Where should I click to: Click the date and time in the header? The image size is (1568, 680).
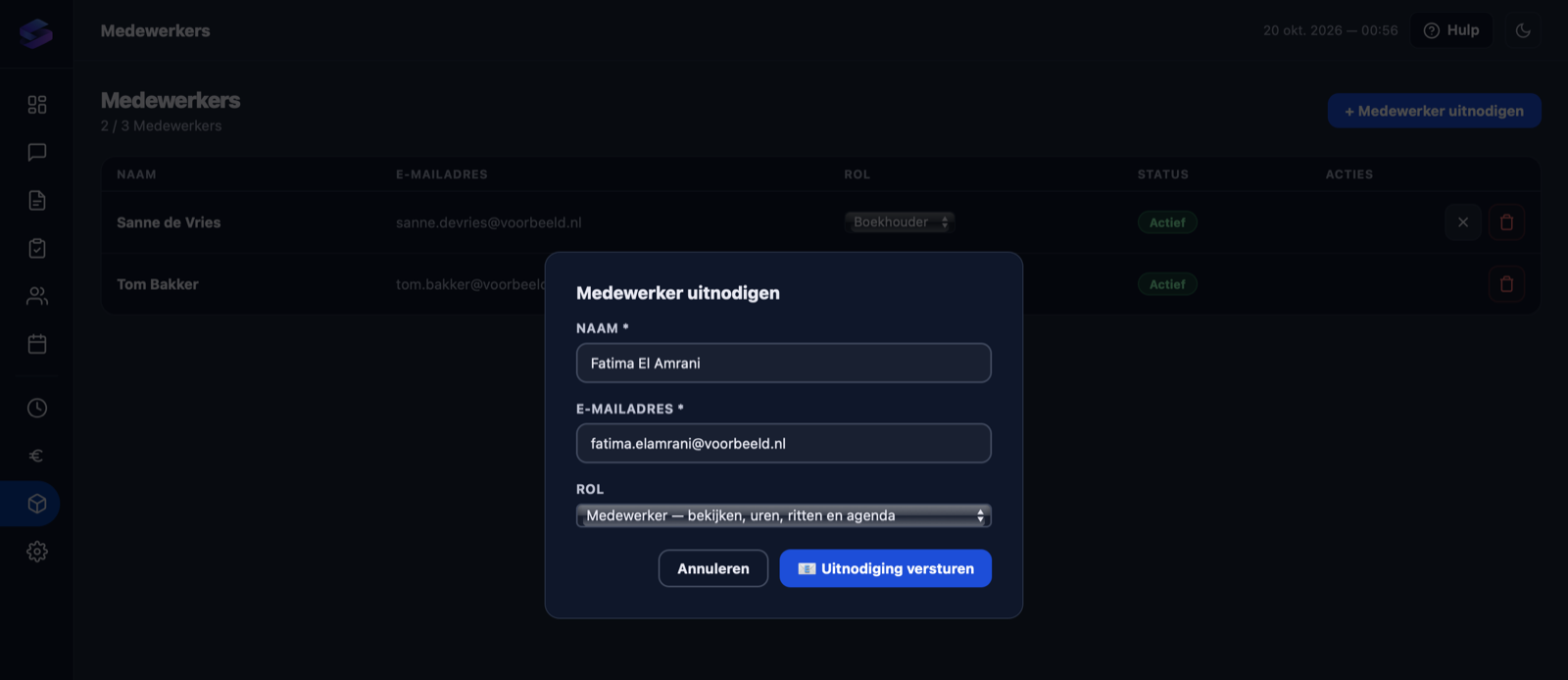coord(1331,30)
